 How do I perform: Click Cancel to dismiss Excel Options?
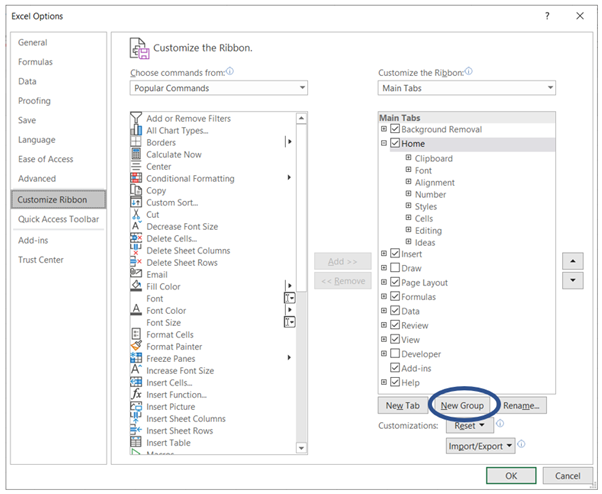(x=567, y=476)
